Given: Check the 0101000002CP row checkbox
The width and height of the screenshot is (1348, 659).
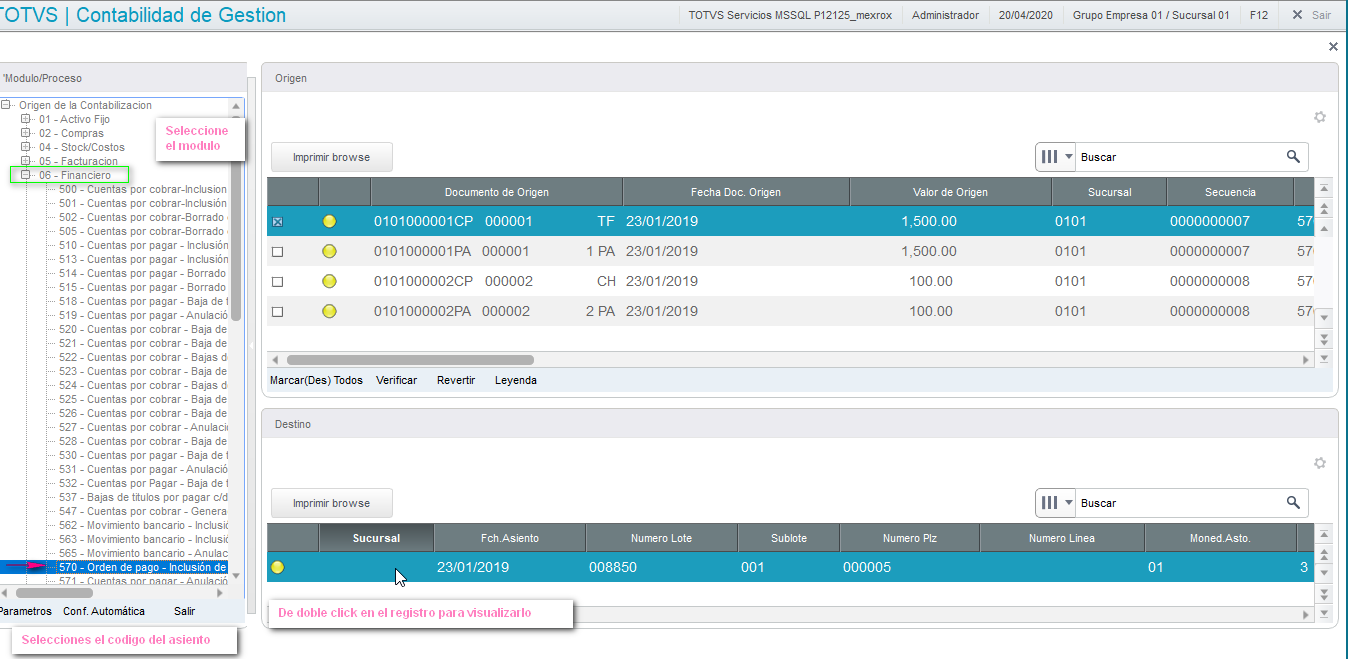Looking at the screenshot, I should [278, 282].
